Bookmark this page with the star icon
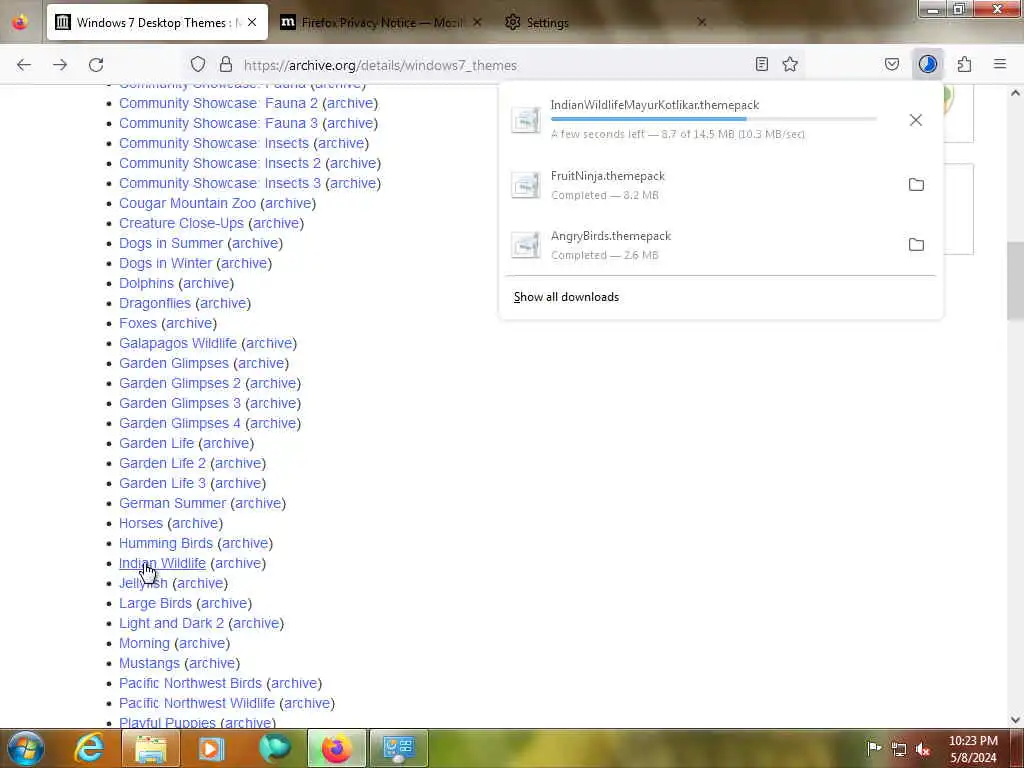 coord(790,64)
